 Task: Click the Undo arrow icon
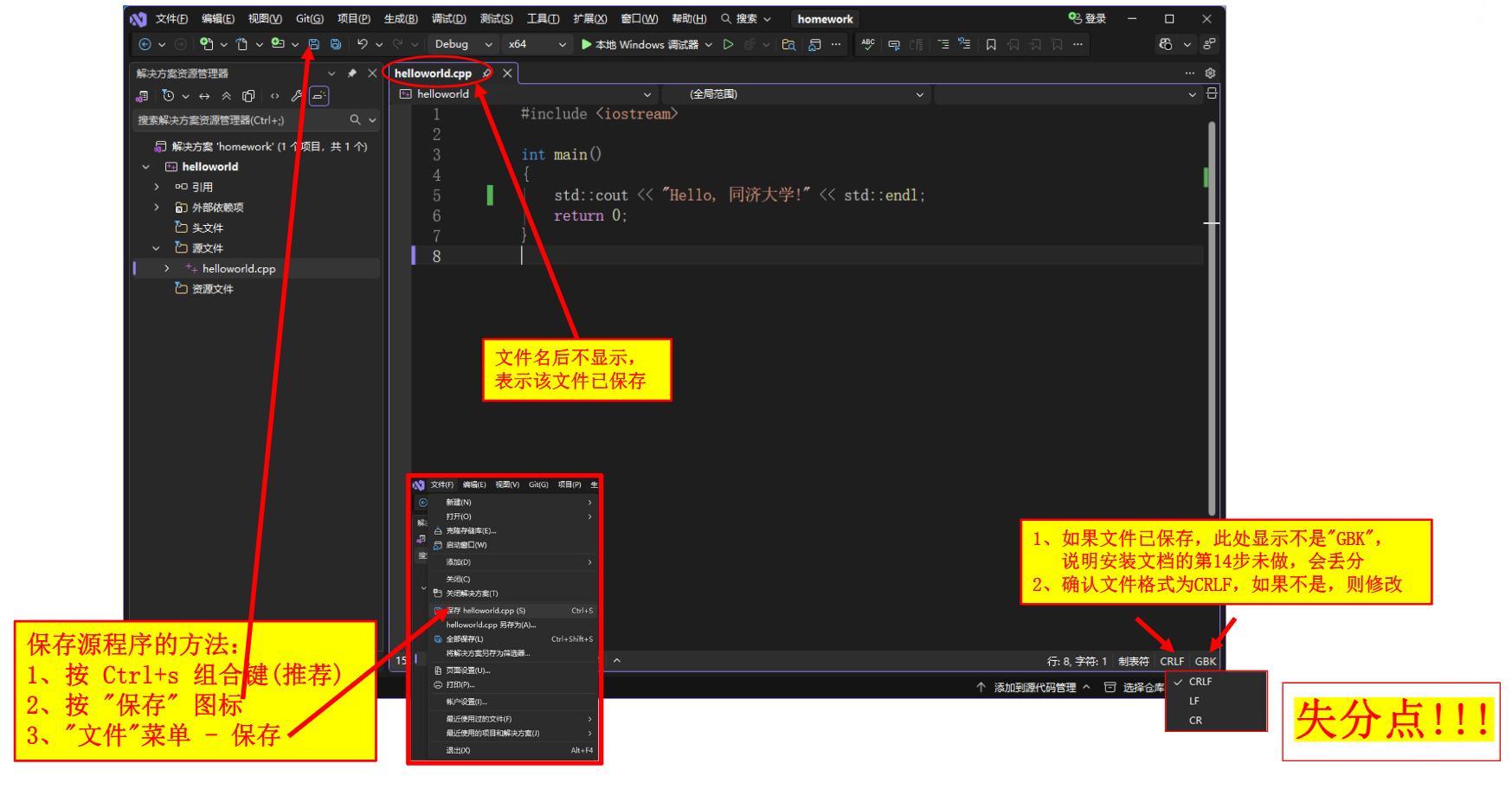[x=363, y=44]
